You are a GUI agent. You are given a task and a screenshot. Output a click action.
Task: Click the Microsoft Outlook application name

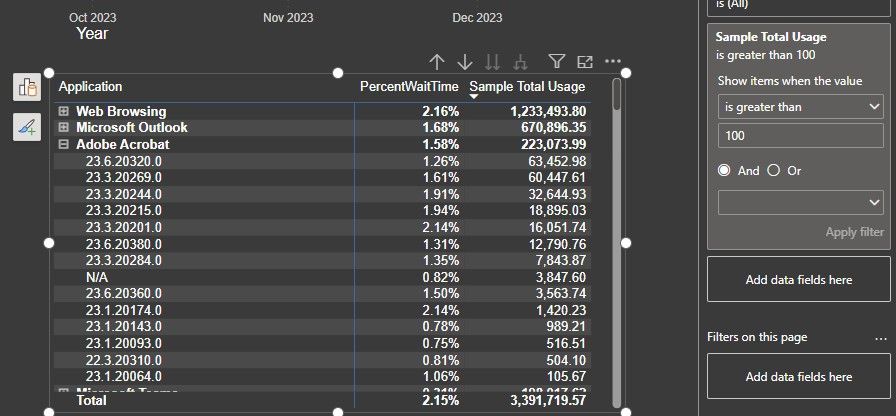click(132, 127)
